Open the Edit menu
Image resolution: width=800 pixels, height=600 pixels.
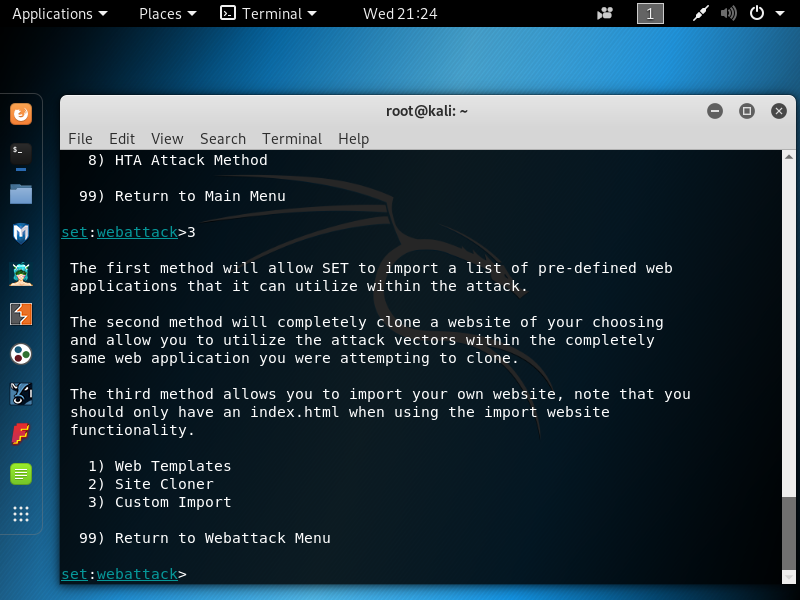(x=122, y=139)
